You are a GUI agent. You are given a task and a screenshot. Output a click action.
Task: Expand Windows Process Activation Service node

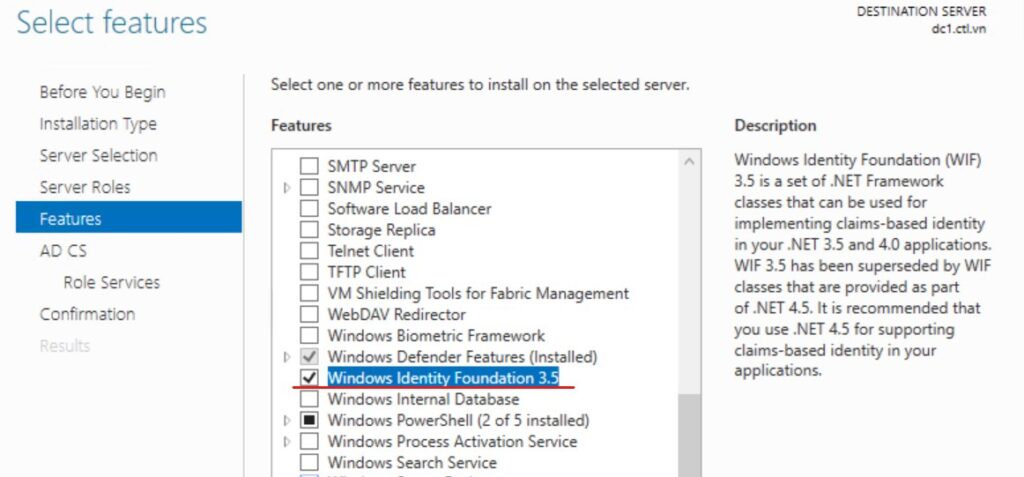(x=288, y=441)
